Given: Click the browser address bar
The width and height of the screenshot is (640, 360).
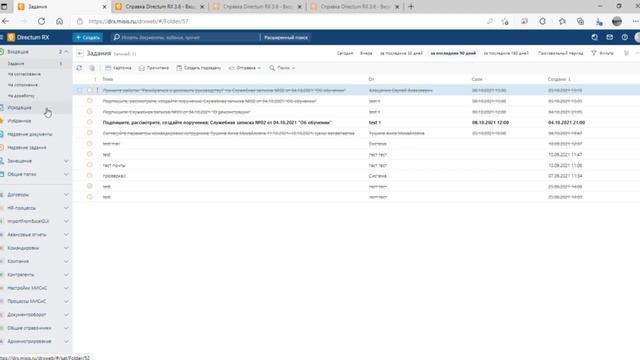Looking at the screenshot, I should [x=282, y=21].
